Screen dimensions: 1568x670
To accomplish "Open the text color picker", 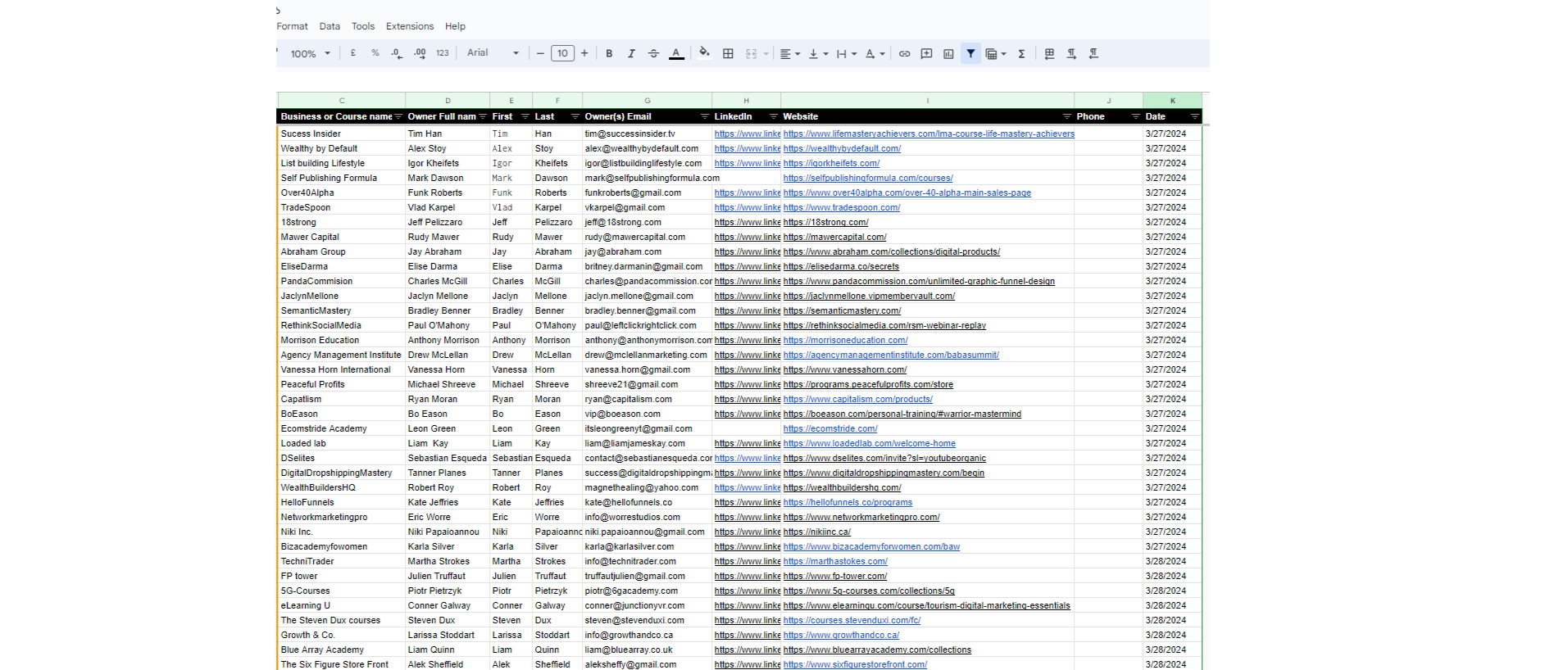I will (676, 53).
